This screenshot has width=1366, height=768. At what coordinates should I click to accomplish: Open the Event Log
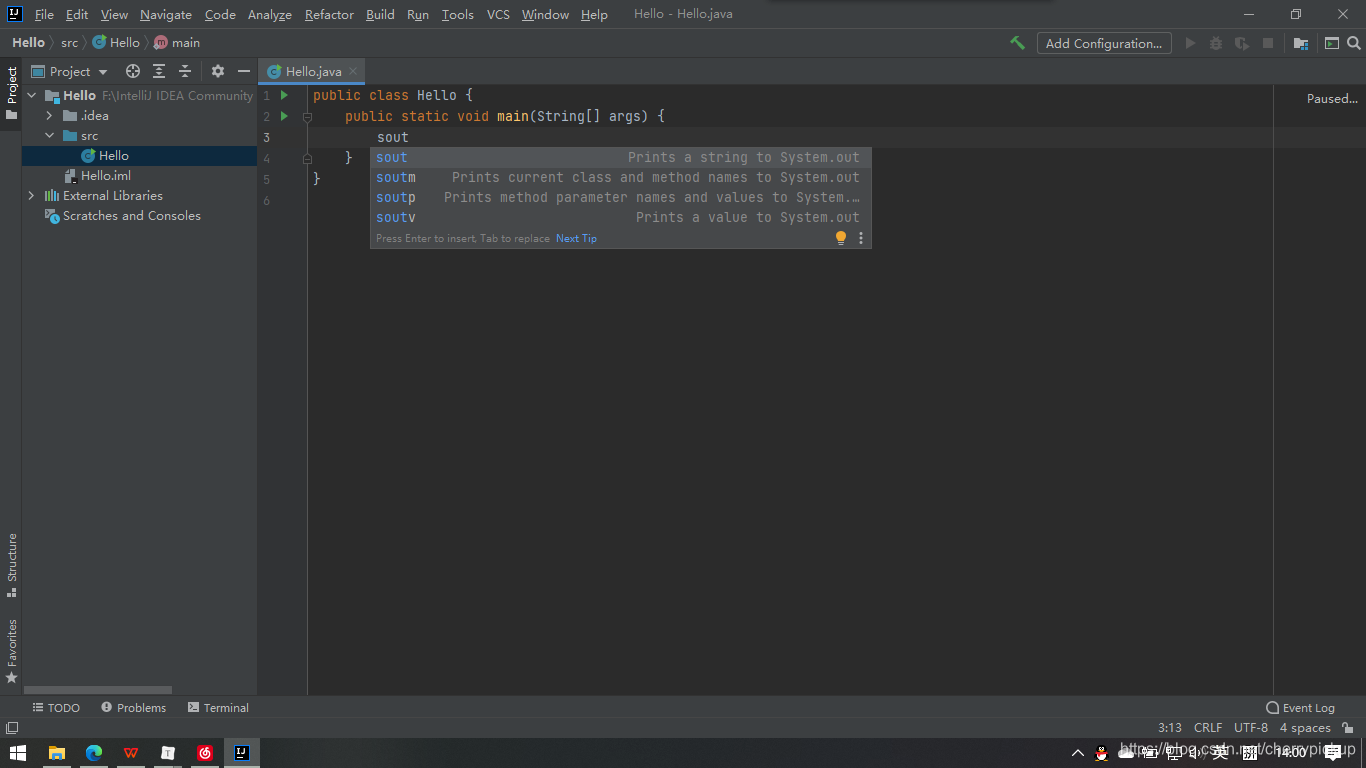pos(1300,707)
